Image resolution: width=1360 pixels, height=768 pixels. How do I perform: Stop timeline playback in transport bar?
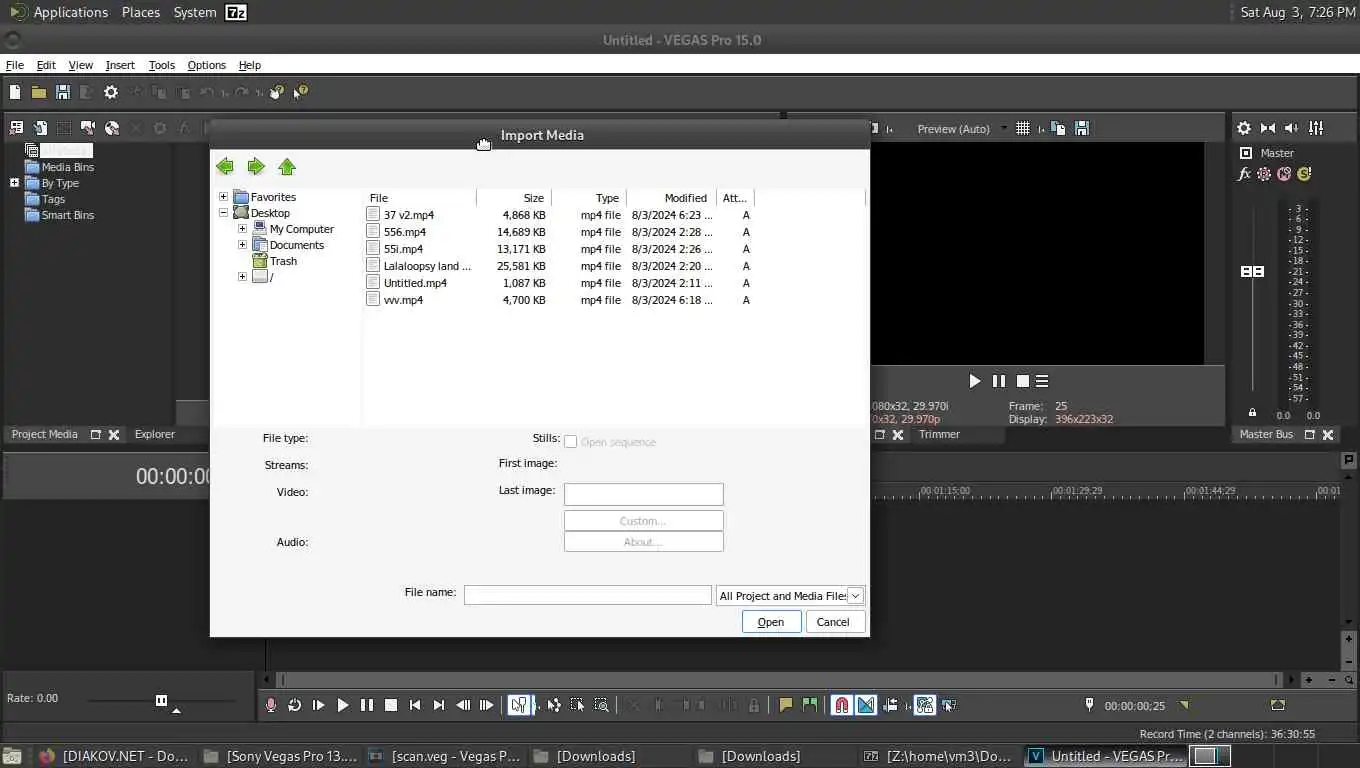tap(391, 705)
